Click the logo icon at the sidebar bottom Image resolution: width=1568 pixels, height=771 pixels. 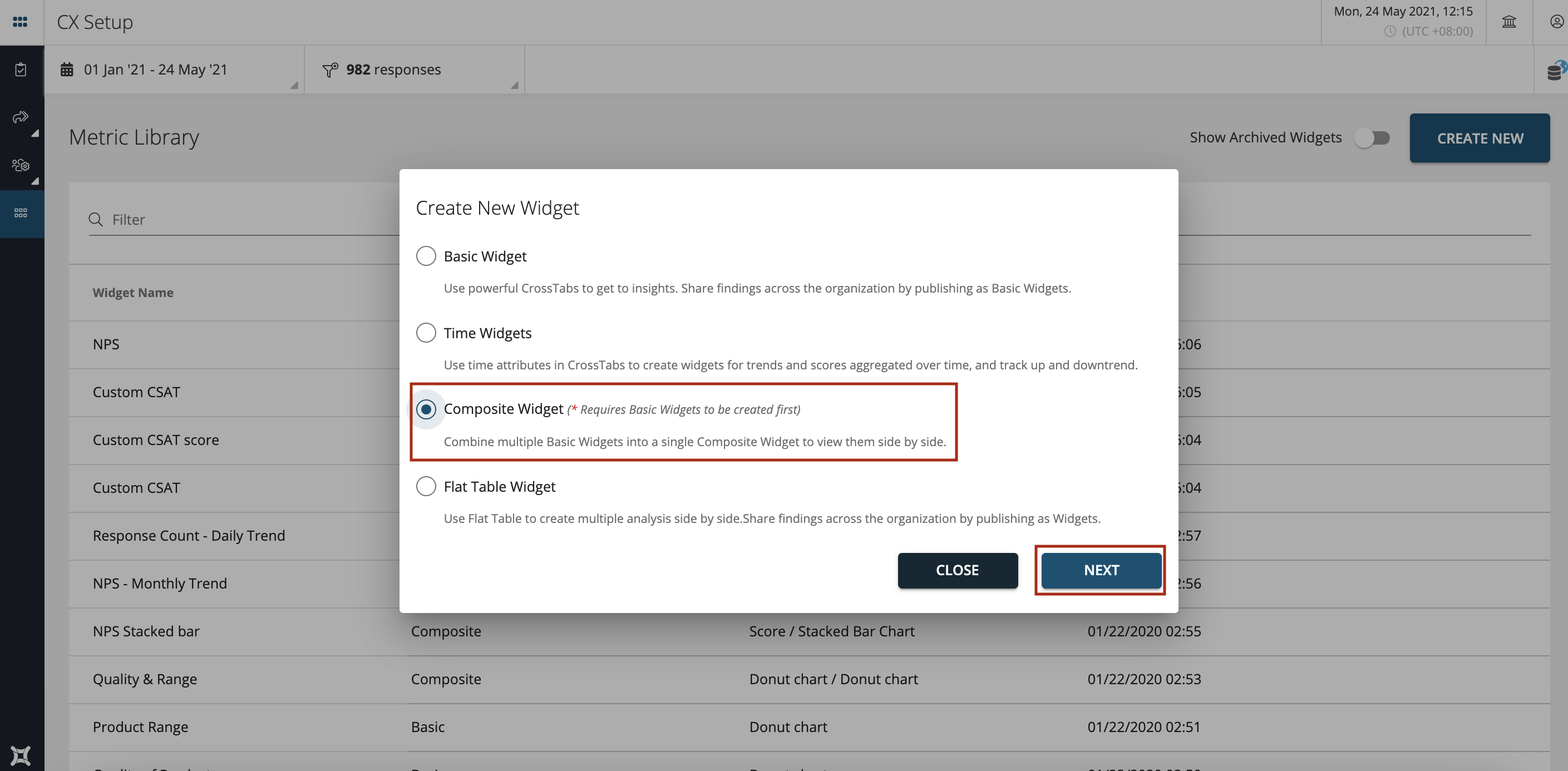pyautogui.click(x=20, y=756)
